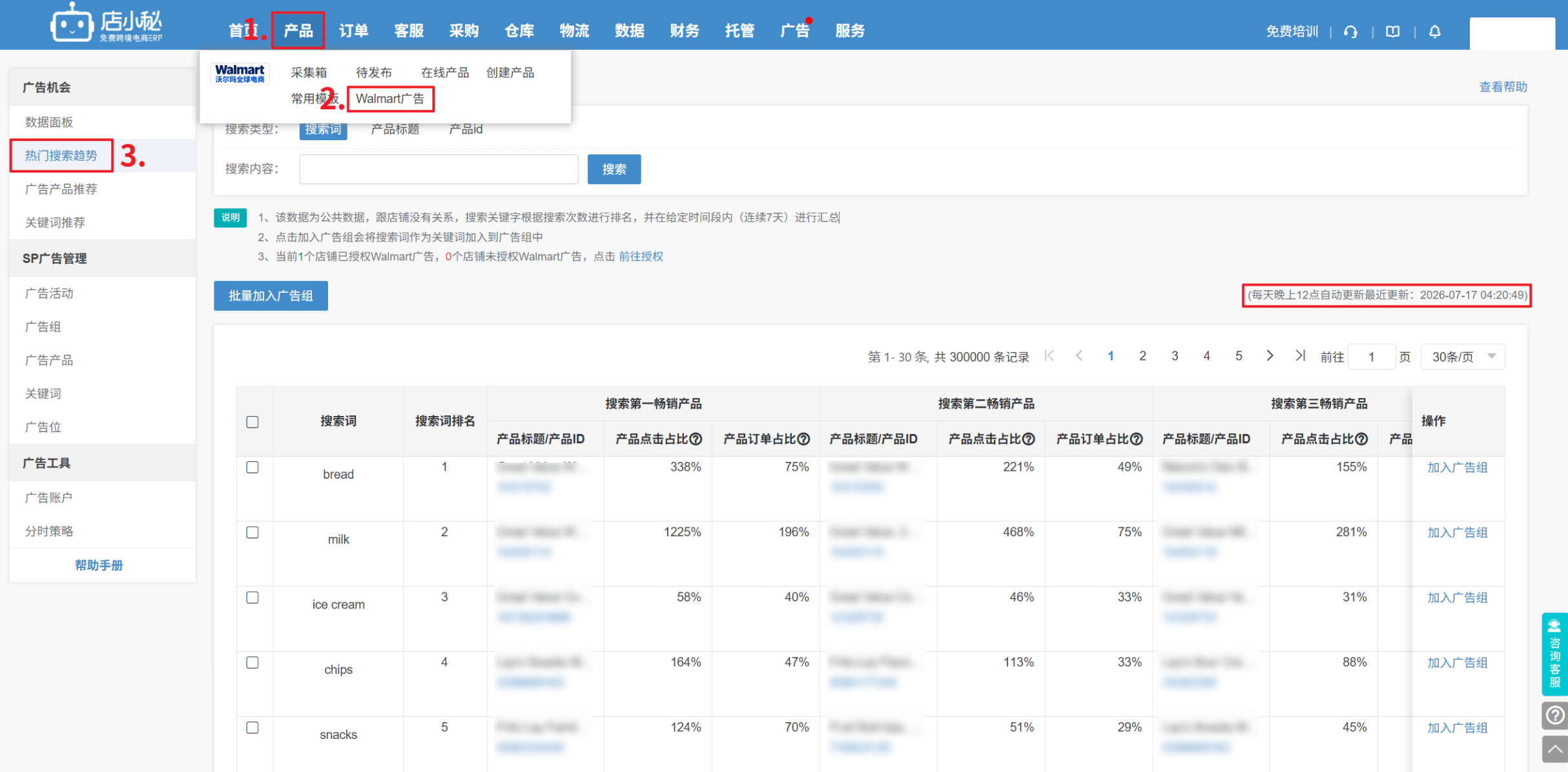Open 广告位 in the sidebar

pos(43,427)
